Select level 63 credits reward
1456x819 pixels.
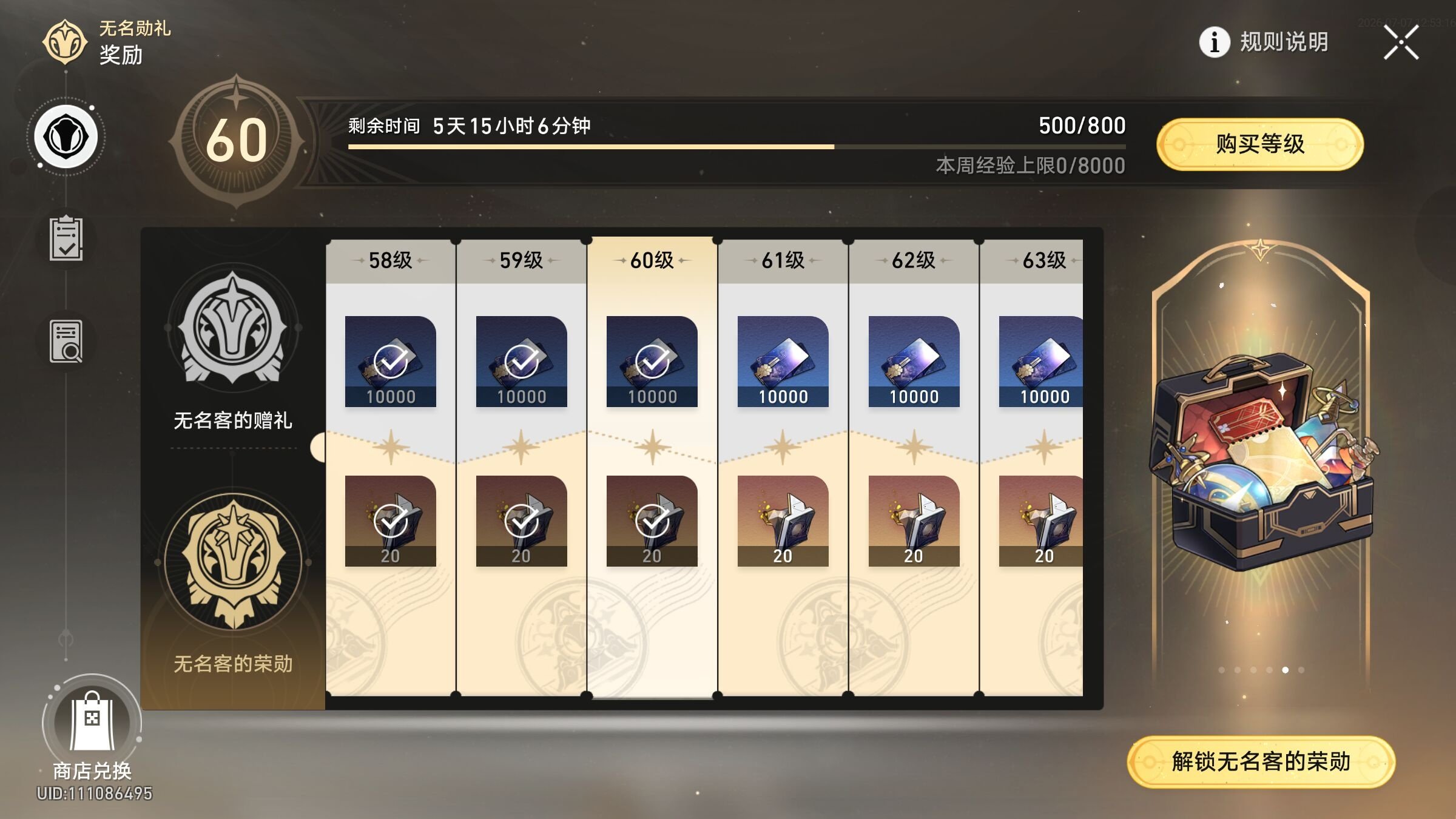(x=1041, y=362)
